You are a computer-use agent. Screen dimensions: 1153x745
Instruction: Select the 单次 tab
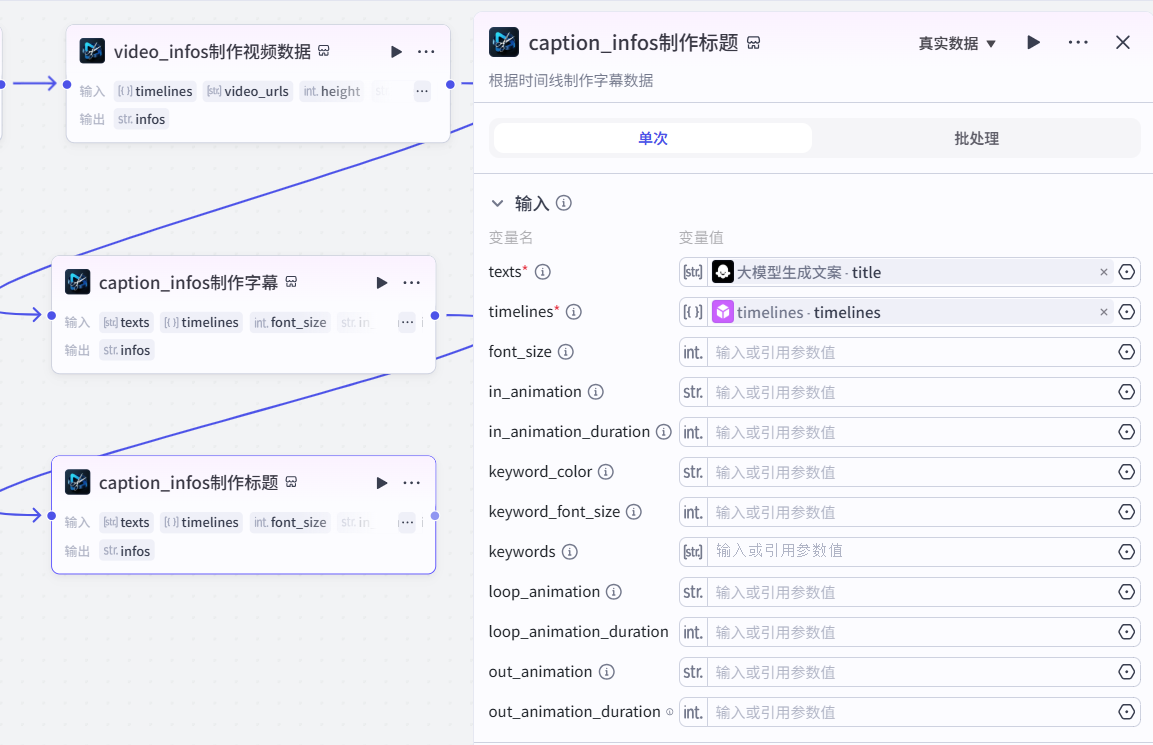click(x=651, y=138)
